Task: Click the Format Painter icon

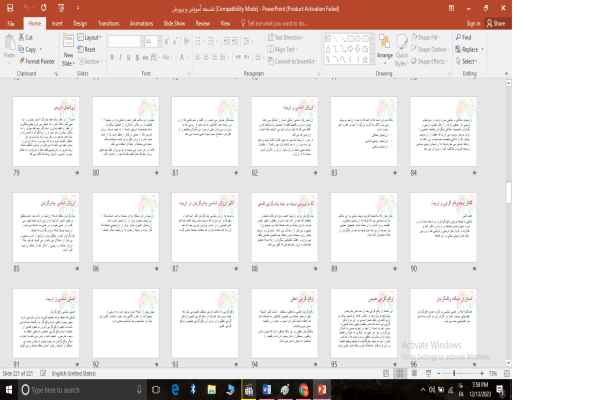Action: (x=21, y=60)
